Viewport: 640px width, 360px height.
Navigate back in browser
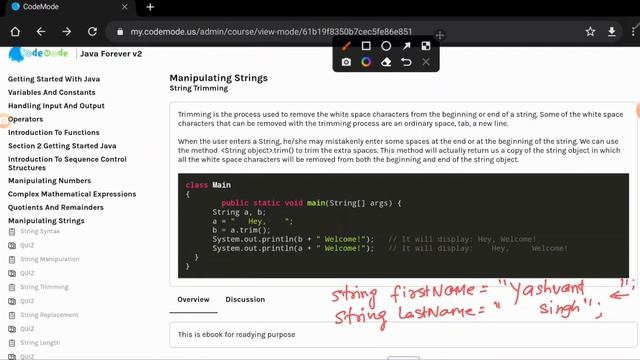click(x=41, y=31)
